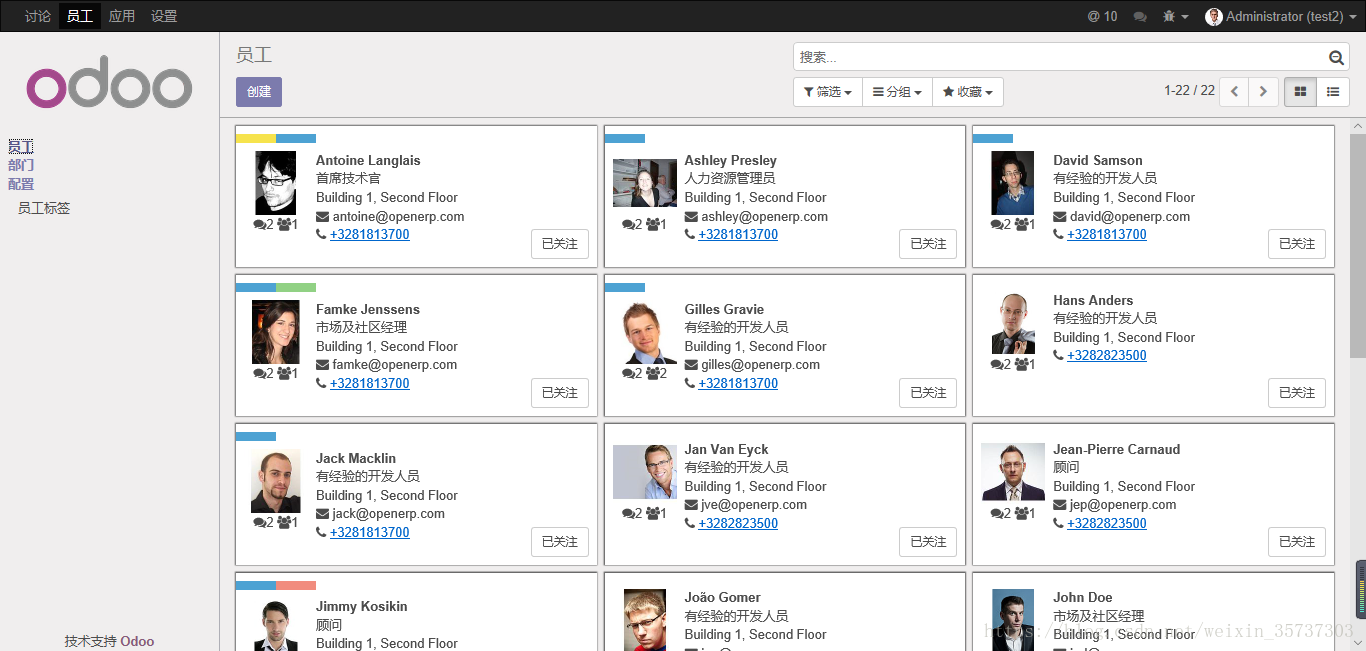Toggle 已关注 follow button for Gilles Gravie
Screen dimensions: 1366x651
(928, 393)
